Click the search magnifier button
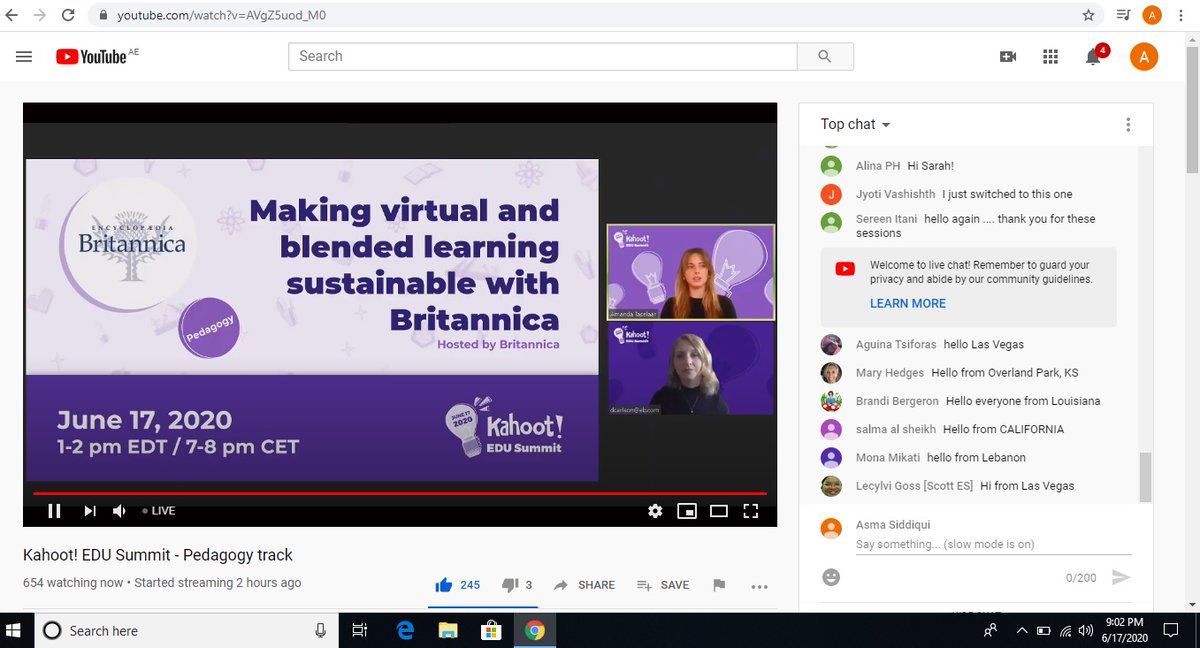The image size is (1200, 648). pos(825,56)
